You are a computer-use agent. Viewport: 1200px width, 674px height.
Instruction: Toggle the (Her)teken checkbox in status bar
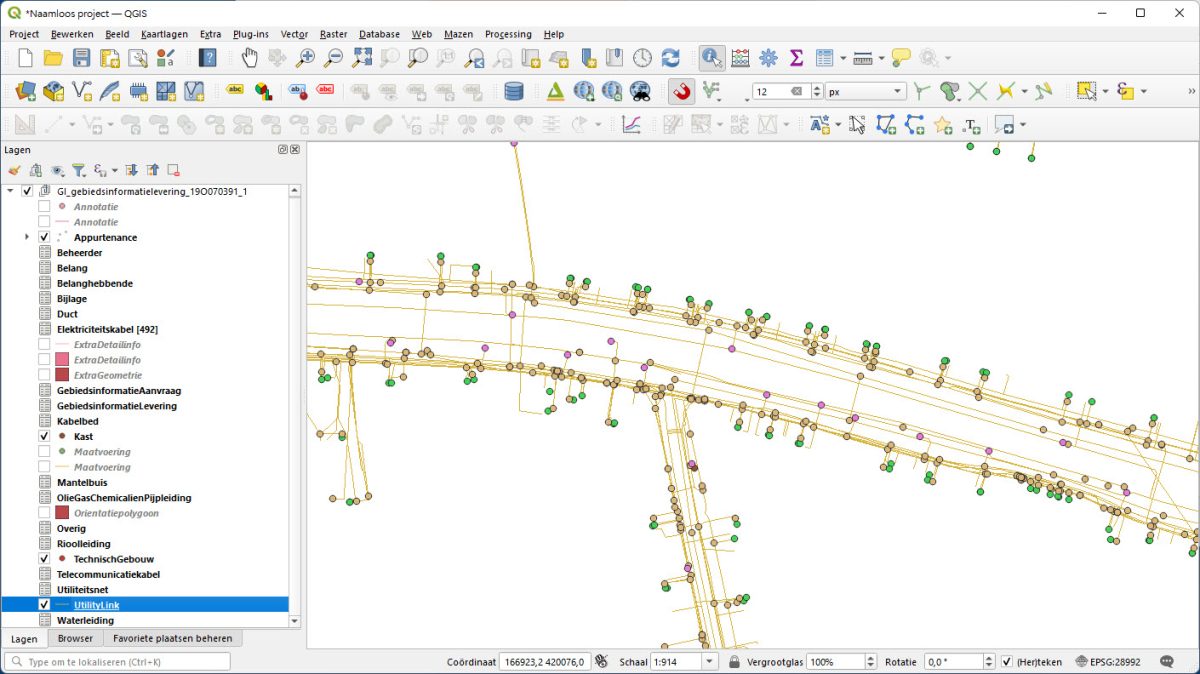1005,661
